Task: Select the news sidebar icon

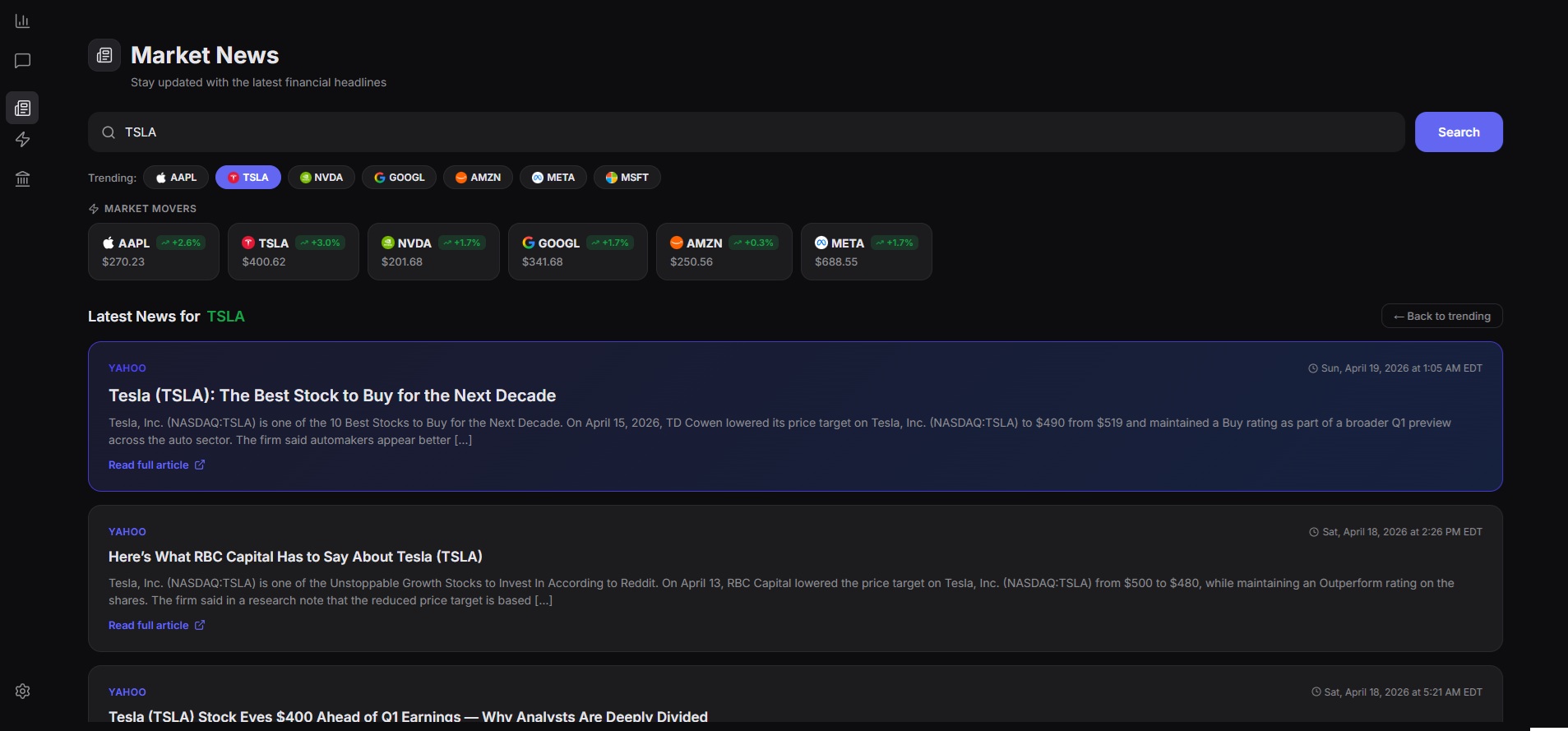Action: click(22, 108)
